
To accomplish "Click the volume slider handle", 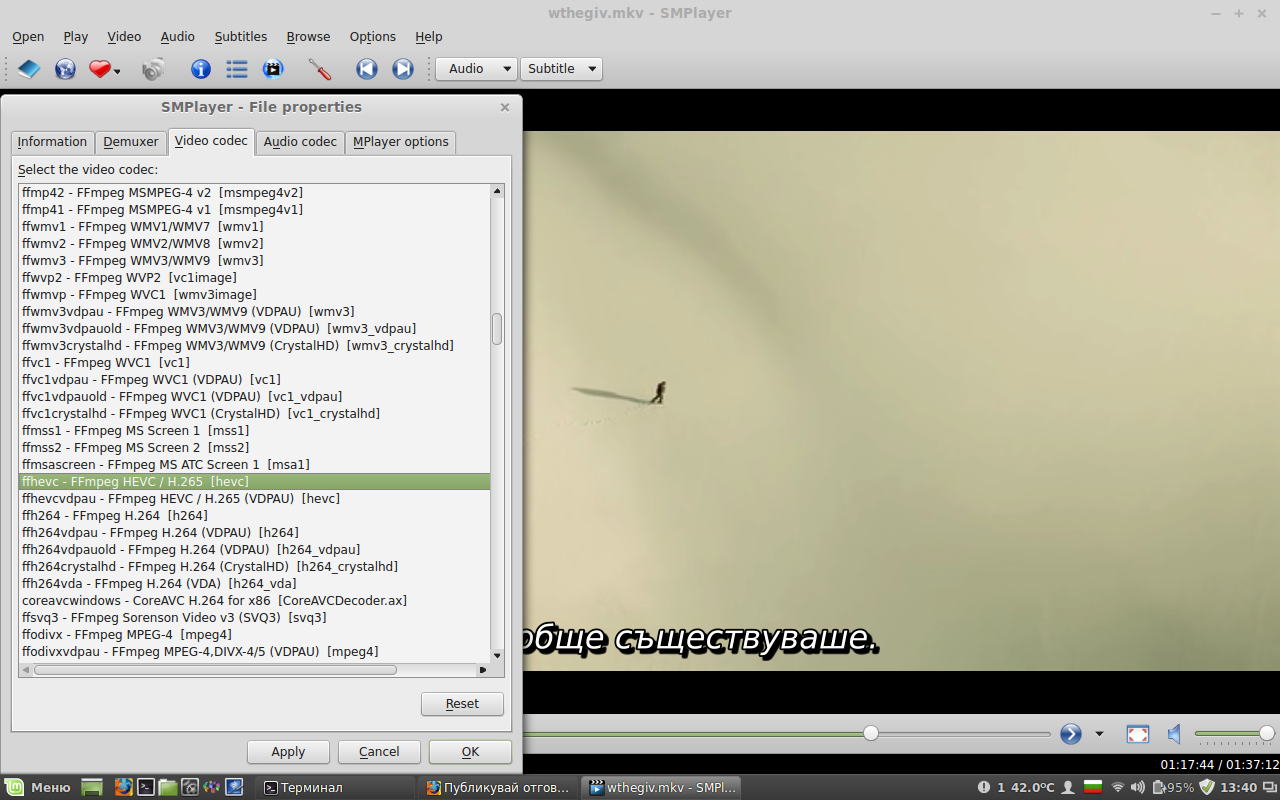I will click(x=1266, y=733).
